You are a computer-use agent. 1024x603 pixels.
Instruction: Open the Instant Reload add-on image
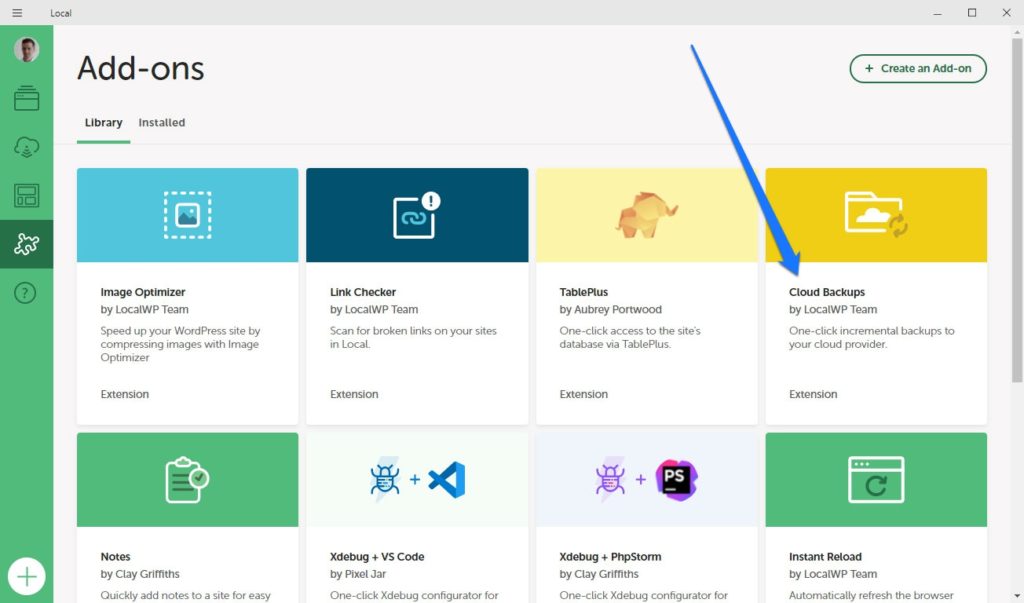coord(876,479)
